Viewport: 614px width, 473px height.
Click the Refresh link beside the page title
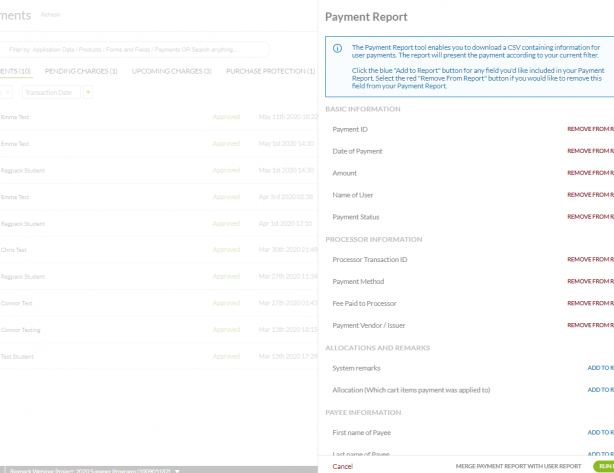50,15
